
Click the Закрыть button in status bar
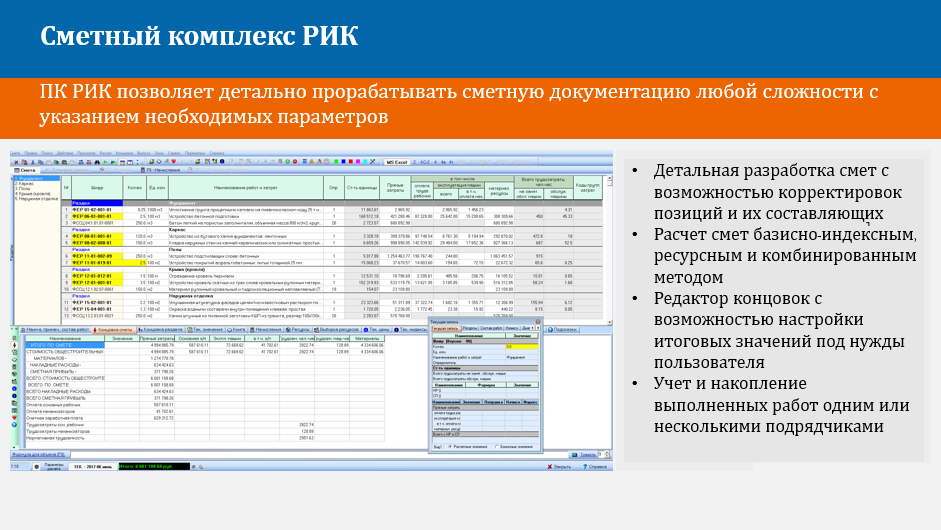(559, 466)
